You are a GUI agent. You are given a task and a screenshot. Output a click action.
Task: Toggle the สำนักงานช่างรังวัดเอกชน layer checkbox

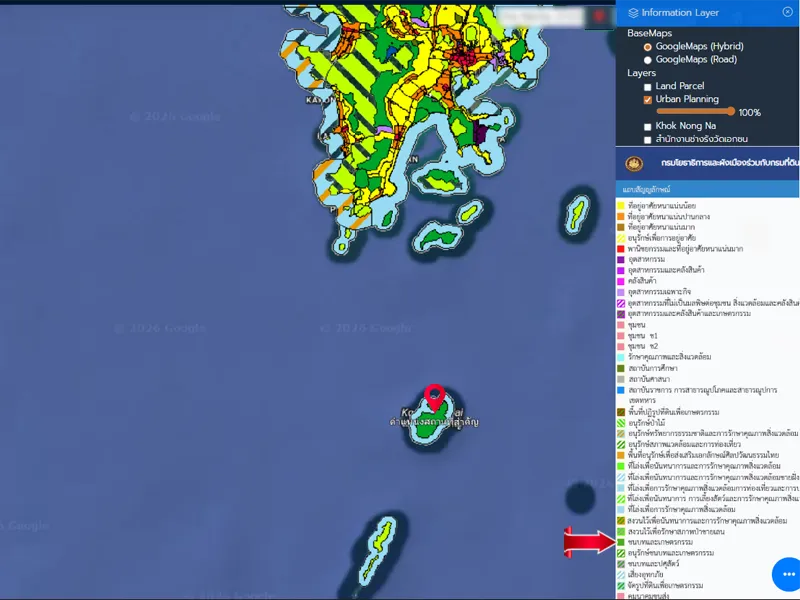(x=648, y=139)
